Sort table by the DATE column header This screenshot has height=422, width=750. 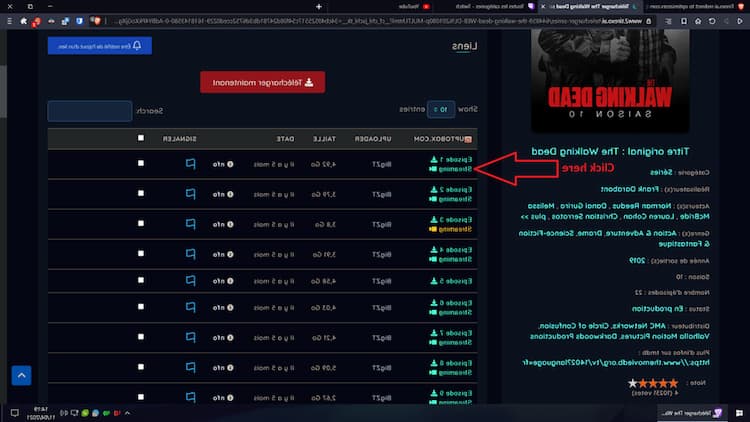(285, 139)
